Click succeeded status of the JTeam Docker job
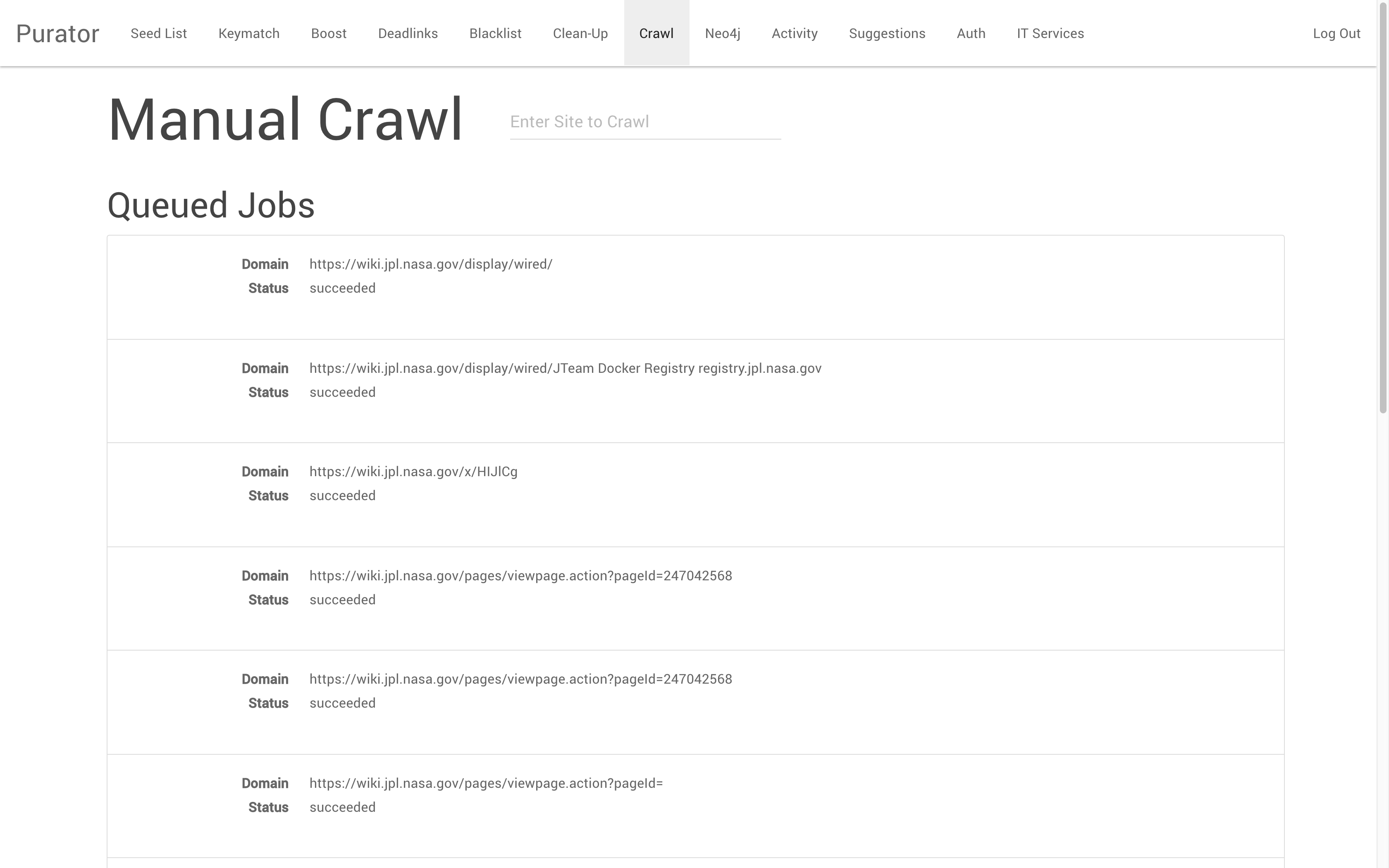Screen dimensions: 1389x868 click(342, 392)
